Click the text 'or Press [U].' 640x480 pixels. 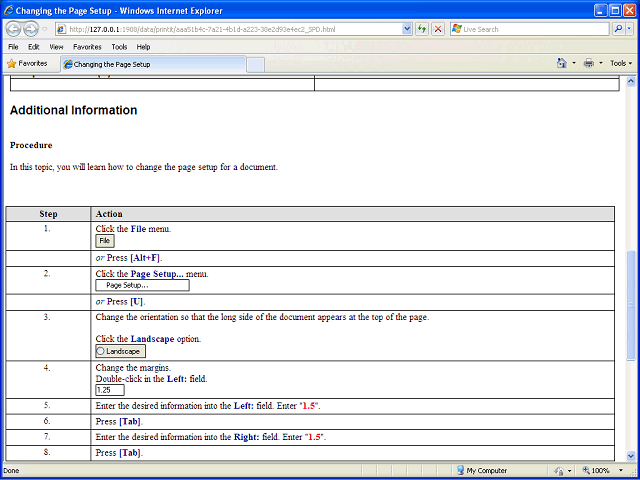(120, 302)
